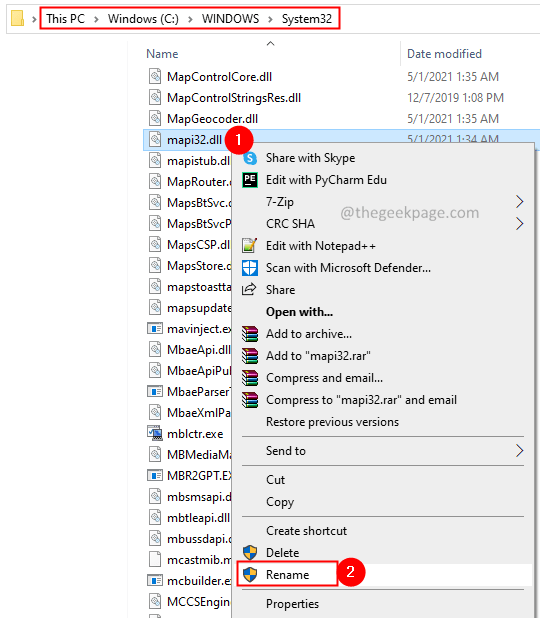Sort by the Name column header

click(162, 54)
